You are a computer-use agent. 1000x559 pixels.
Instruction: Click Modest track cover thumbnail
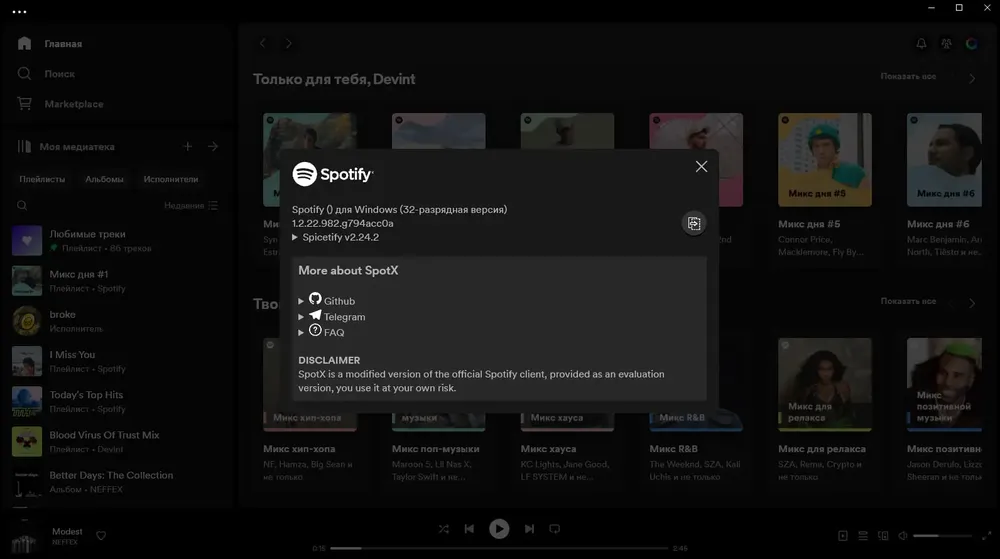pyautogui.click(x=24, y=537)
